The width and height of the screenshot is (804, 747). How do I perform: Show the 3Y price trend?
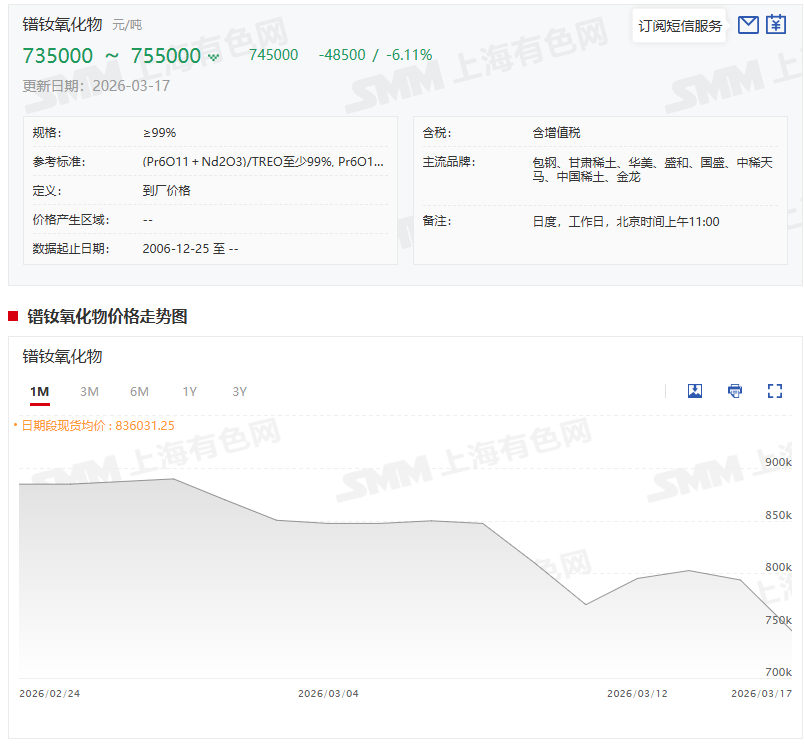pyautogui.click(x=239, y=392)
